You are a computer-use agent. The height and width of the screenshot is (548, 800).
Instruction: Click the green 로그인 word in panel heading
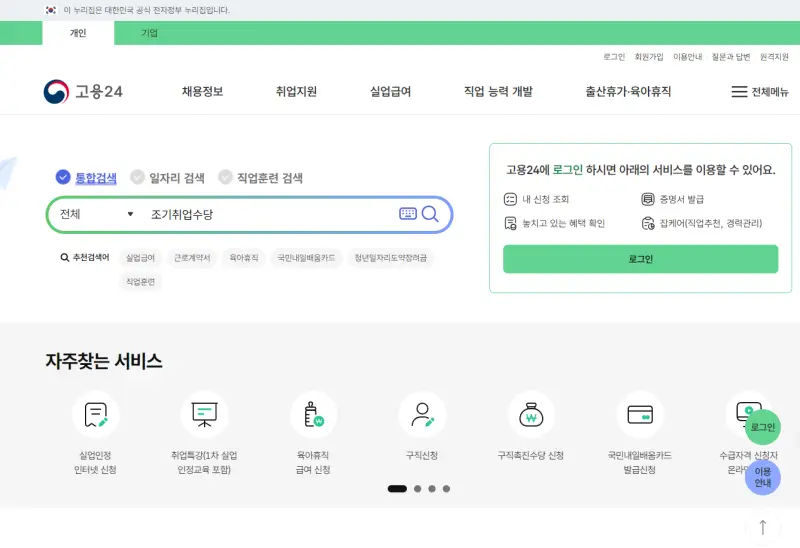pos(567,170)
